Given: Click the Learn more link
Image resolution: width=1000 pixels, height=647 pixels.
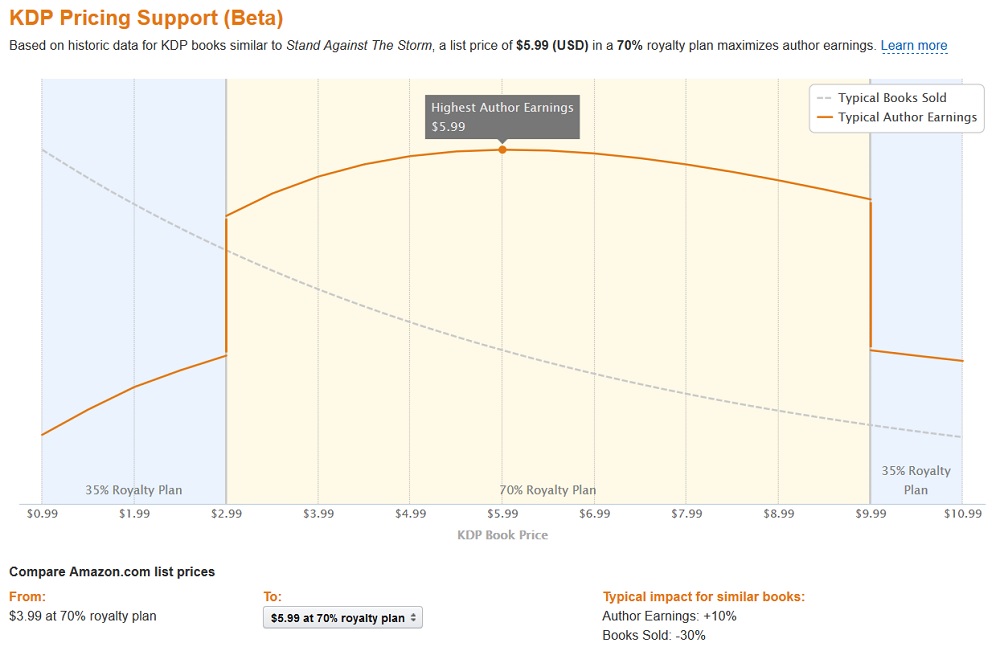Looking at the screenshot, I should [914, 46].
